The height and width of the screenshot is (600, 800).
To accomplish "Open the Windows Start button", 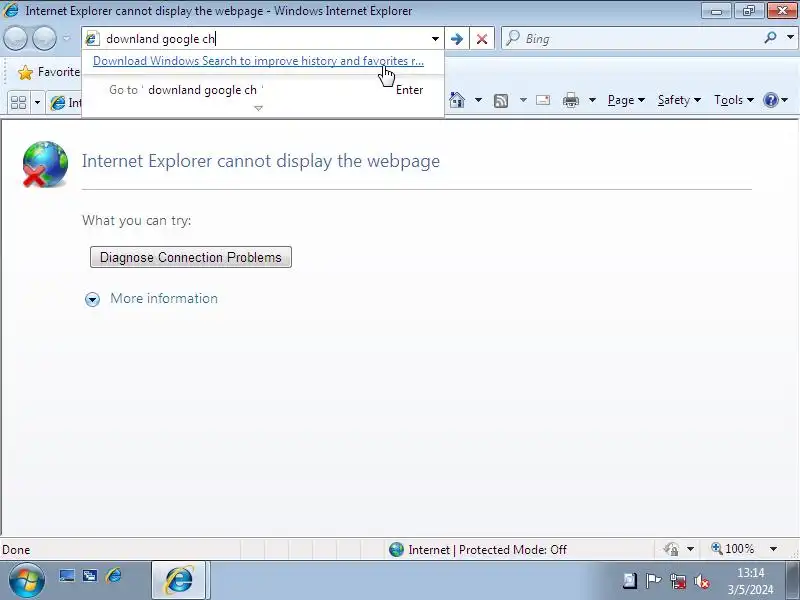I will [x=27, y=581].
